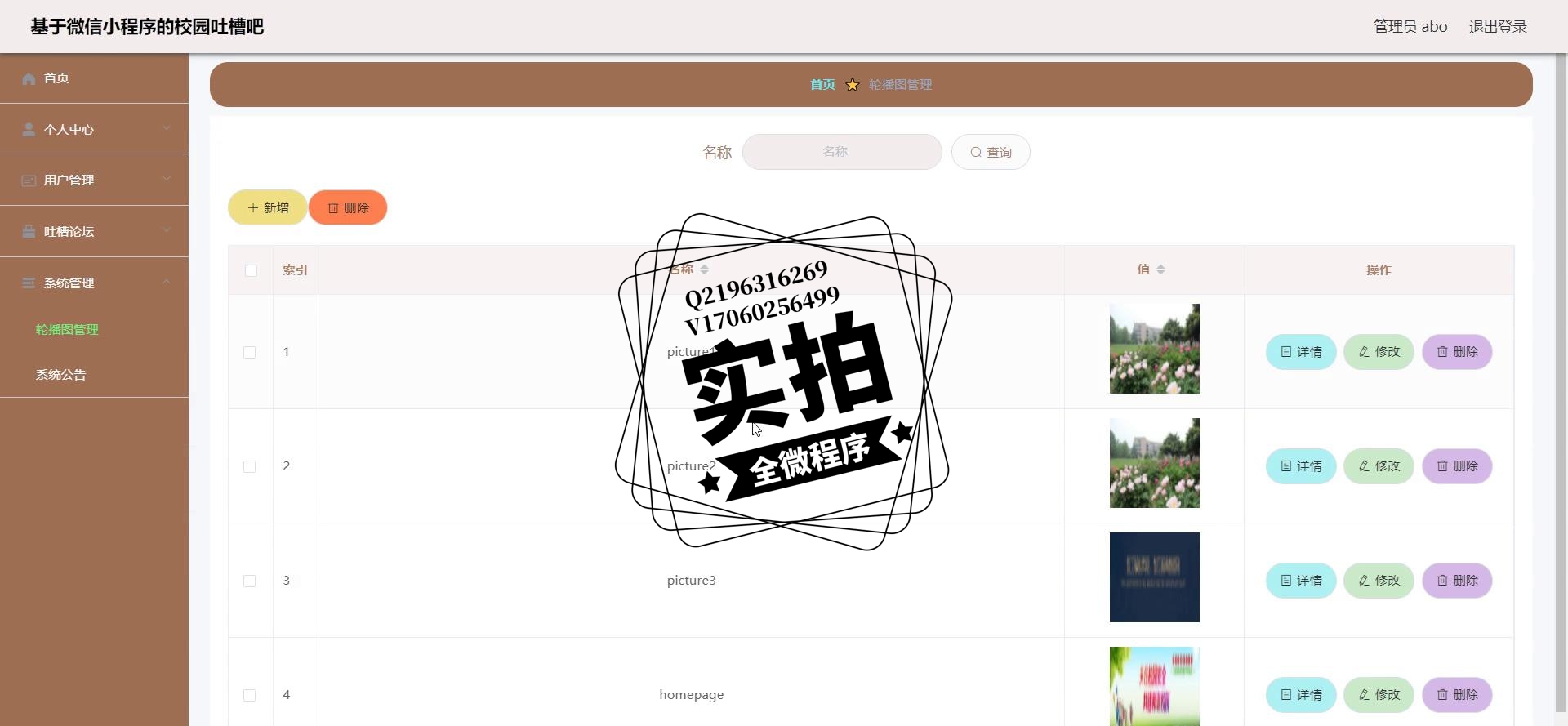Select 轮播图管理 submenu item
Screen dimensions: 1568x726
(67, 330)
